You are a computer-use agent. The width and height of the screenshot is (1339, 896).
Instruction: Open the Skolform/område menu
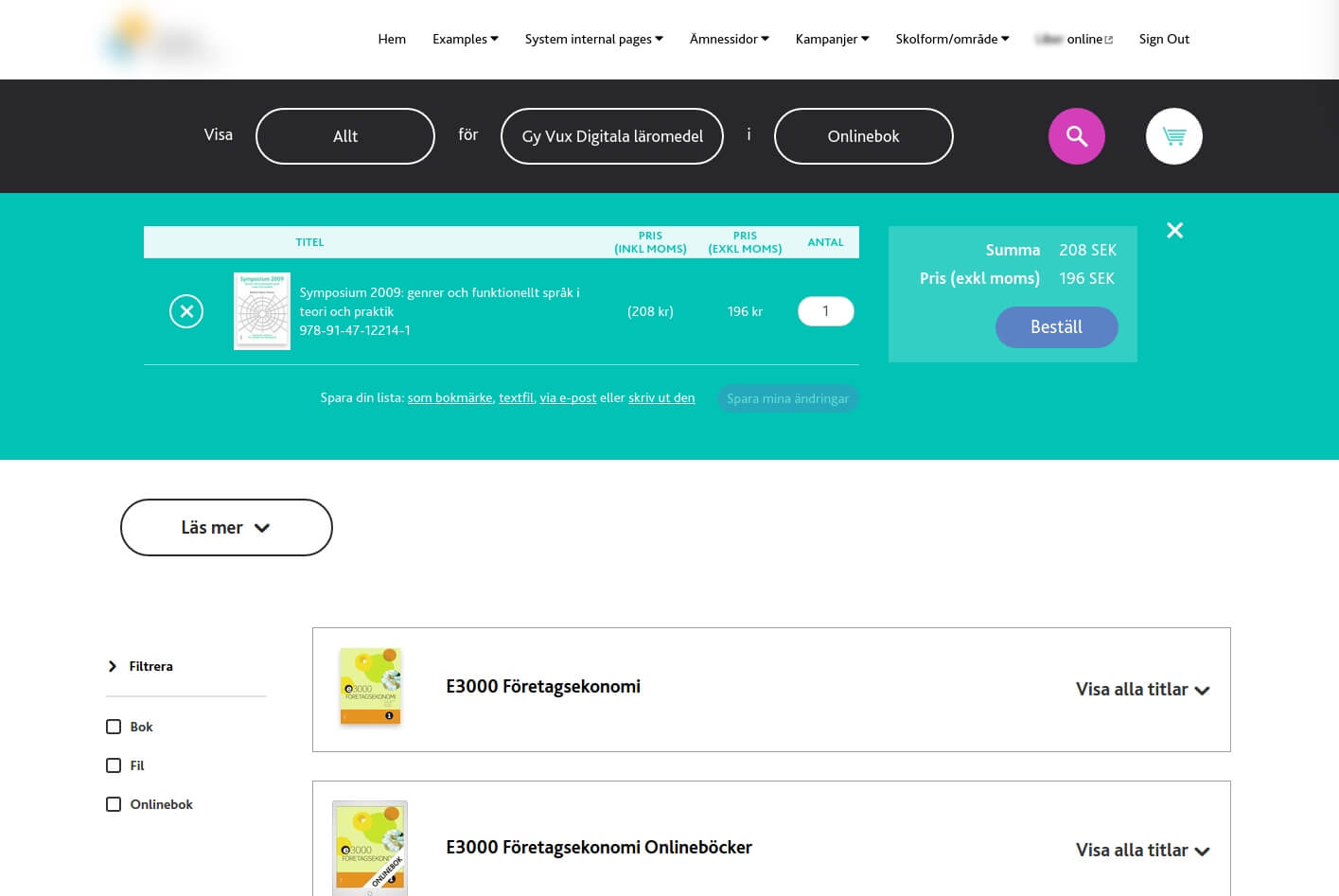(953, 39)
